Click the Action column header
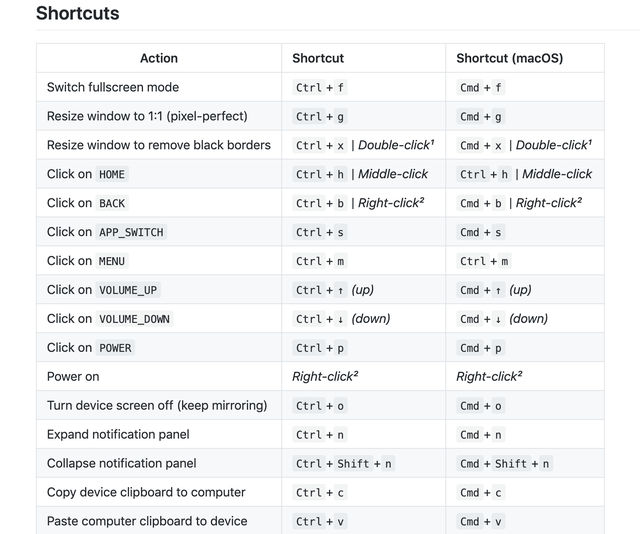The height and width of the screenshot is (534, 640). [158, 58]
